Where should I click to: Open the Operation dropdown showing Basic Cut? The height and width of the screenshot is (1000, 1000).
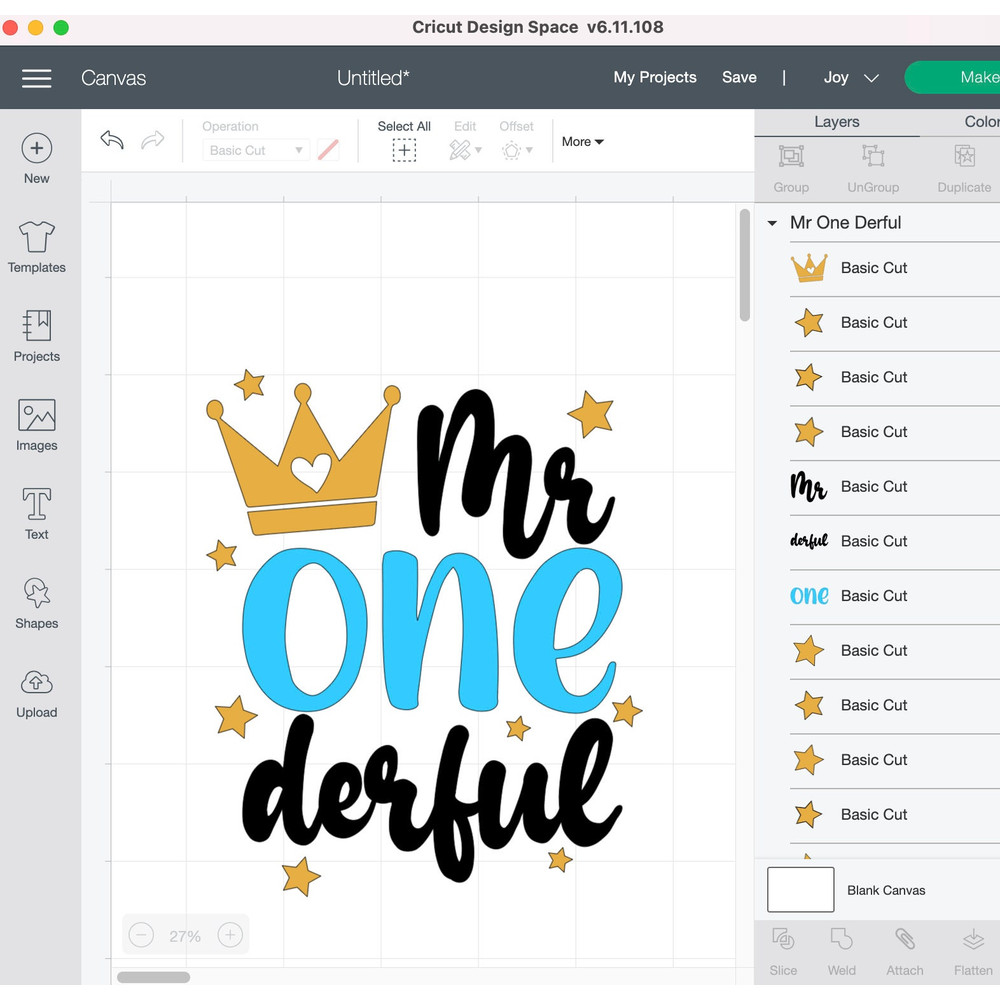click(x=255, y=149)
